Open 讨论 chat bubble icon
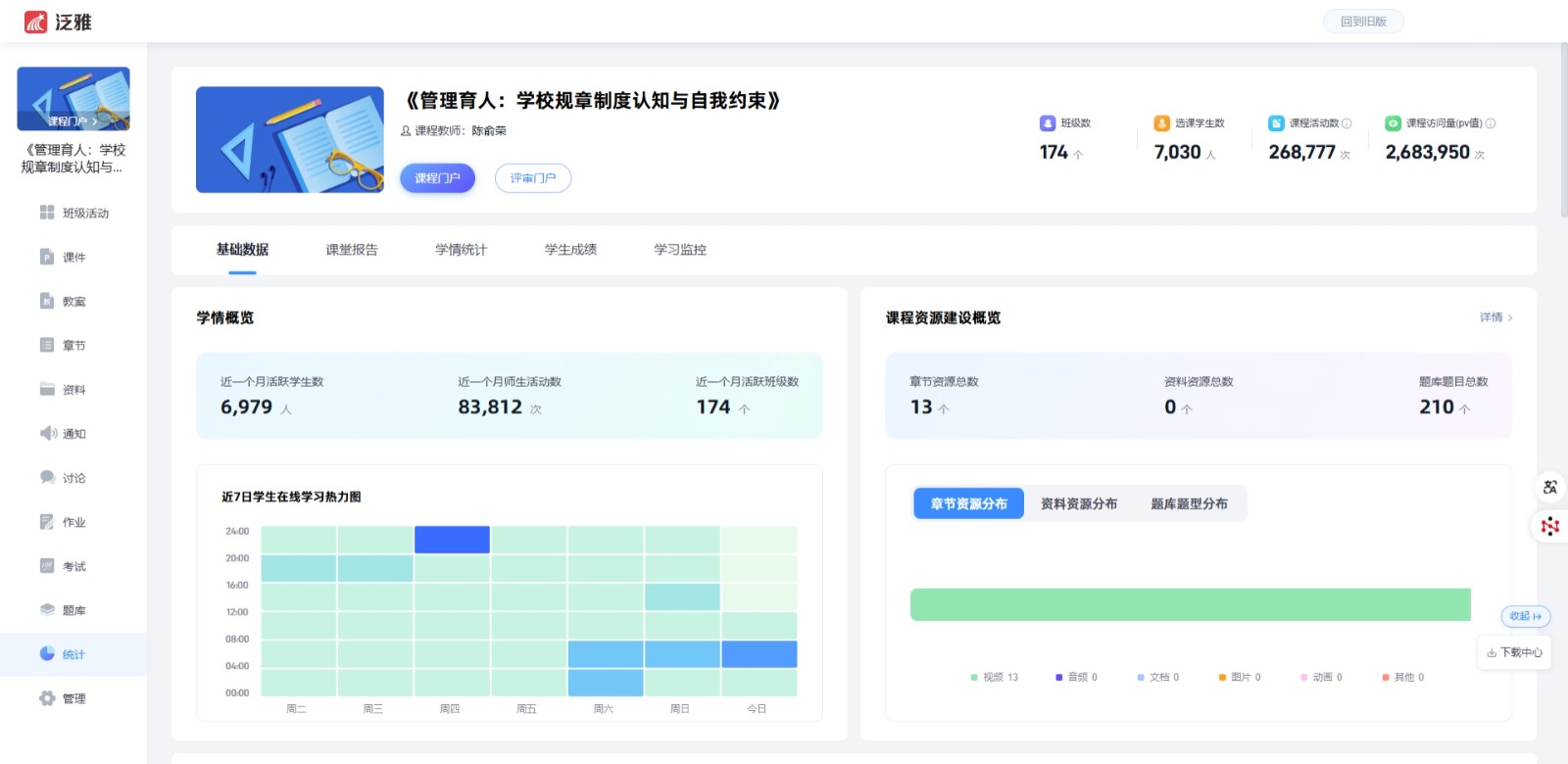The width and height of the screenshot is (1568, 764). (47, 477)
